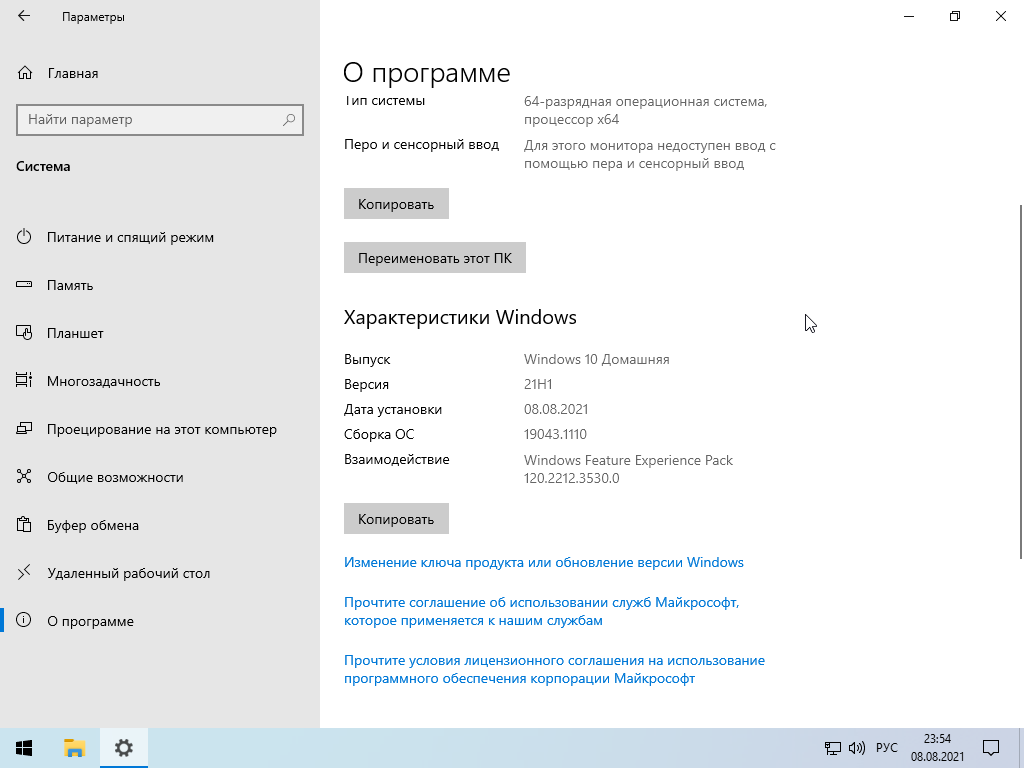Click the back arrow in Settings header

24,17
